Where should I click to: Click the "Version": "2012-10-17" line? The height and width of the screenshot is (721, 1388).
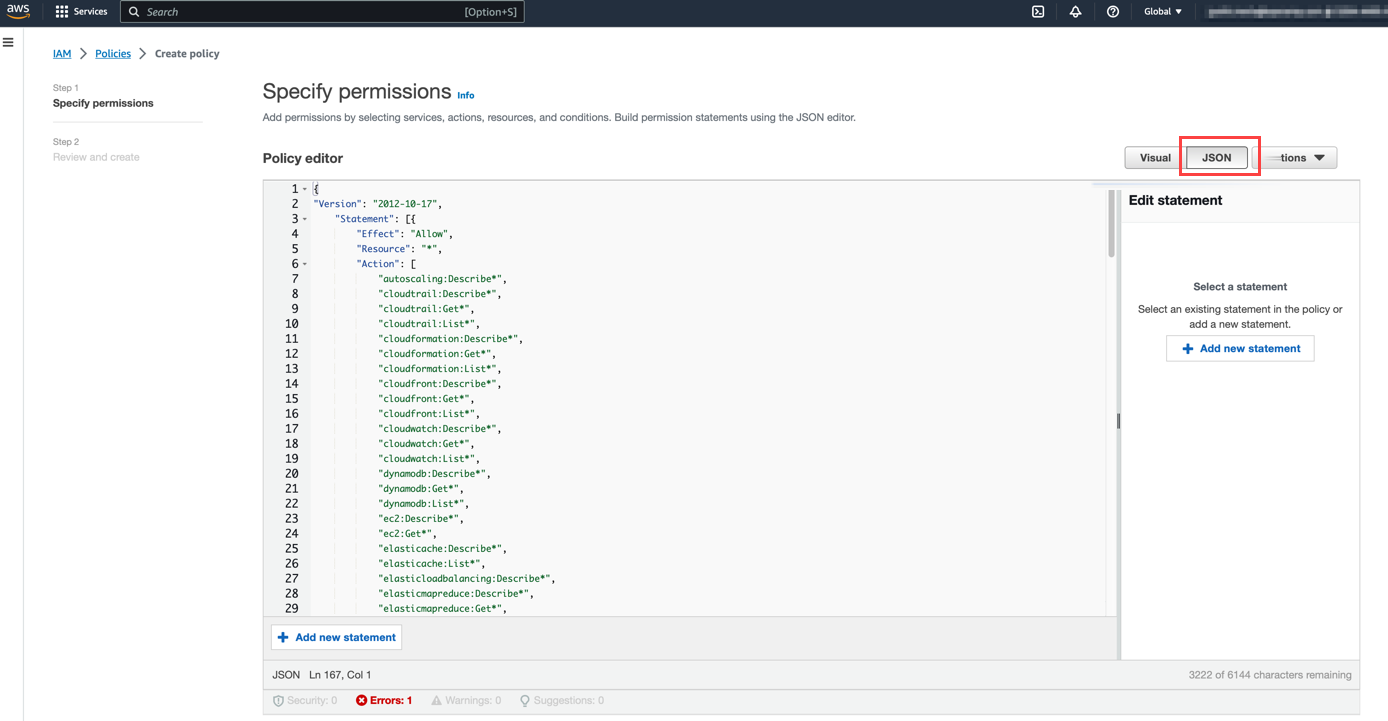[377, 204]
